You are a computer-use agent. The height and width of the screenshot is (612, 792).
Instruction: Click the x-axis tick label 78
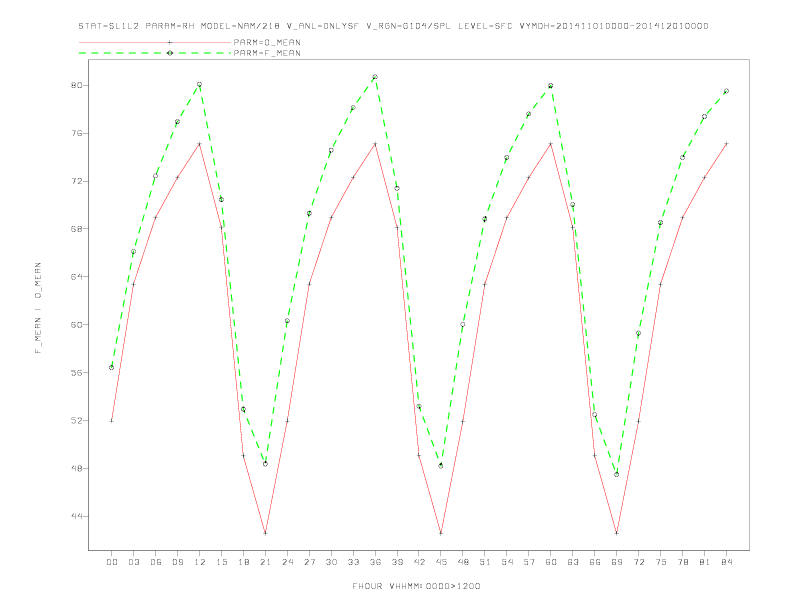(682, 562)
